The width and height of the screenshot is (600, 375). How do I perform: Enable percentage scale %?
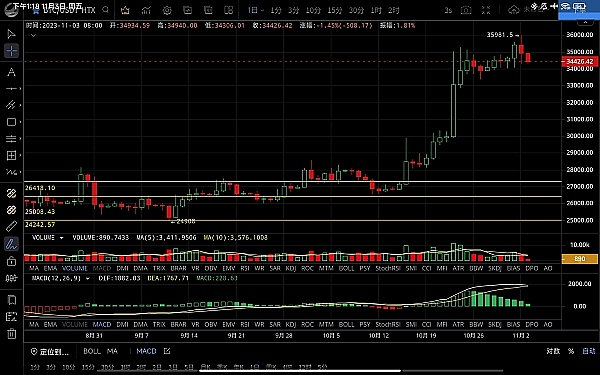[571, 351]
